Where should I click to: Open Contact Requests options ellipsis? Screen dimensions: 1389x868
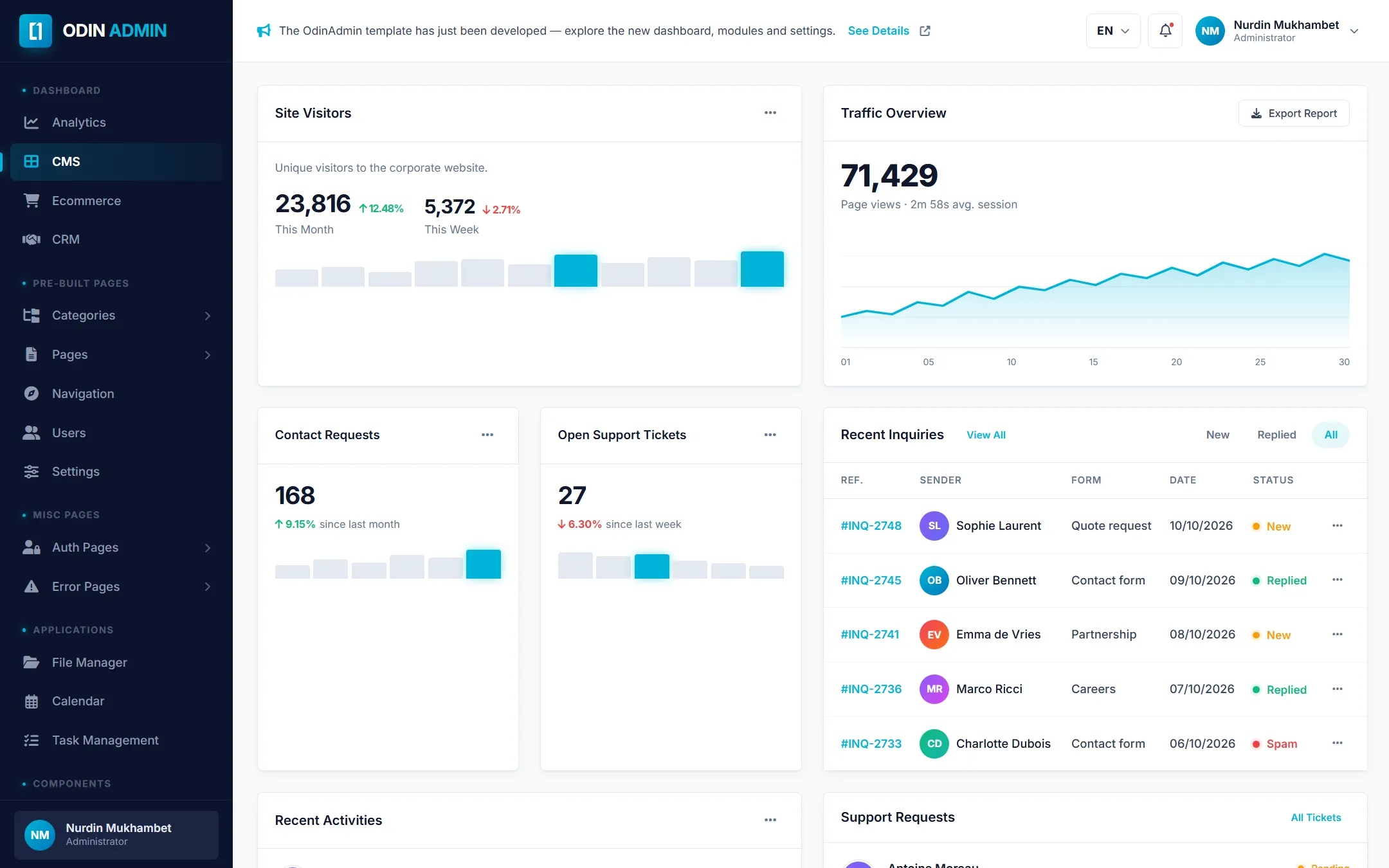[487, 435]
